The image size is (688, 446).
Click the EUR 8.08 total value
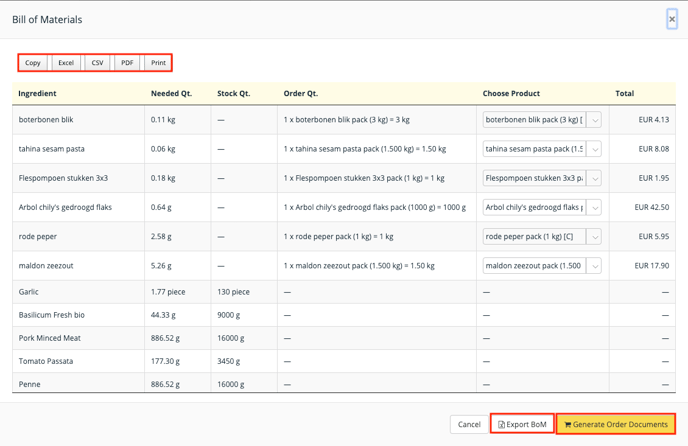pyautogui.click(x=654, y=149)
